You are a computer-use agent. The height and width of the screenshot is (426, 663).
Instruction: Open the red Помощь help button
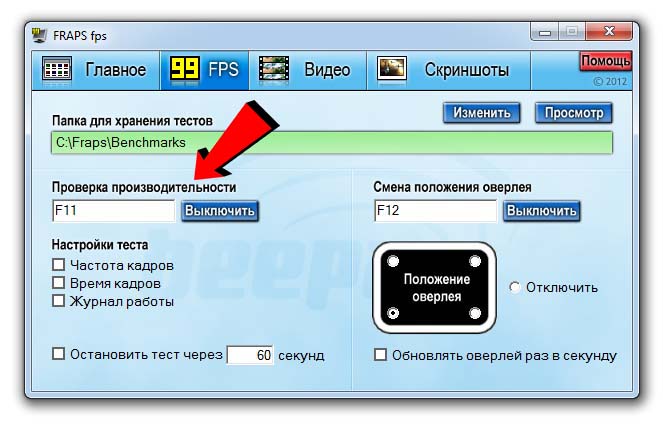point(605,61)
